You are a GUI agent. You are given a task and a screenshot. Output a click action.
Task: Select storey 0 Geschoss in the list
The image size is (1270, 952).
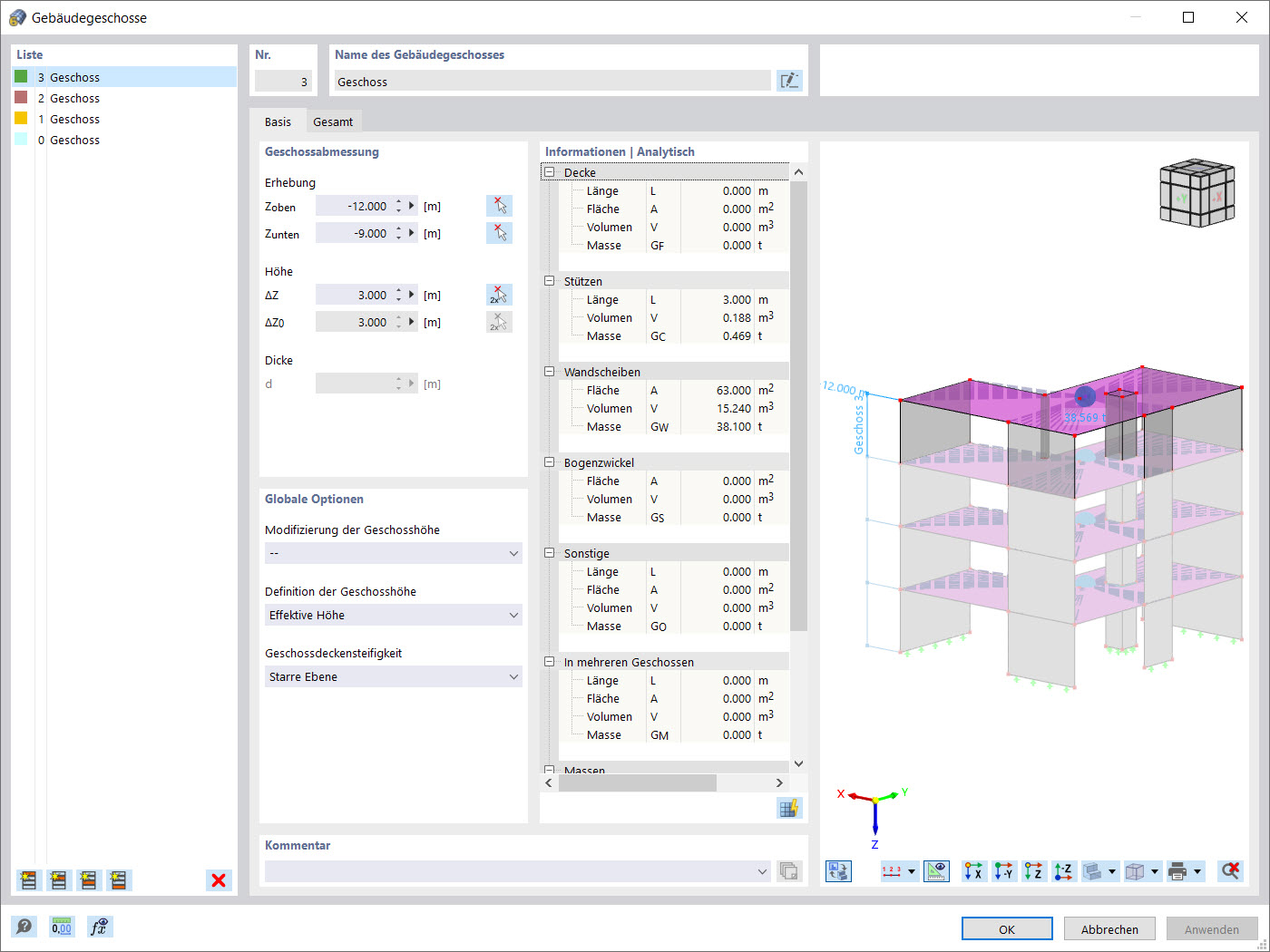(x=124, y=140)
